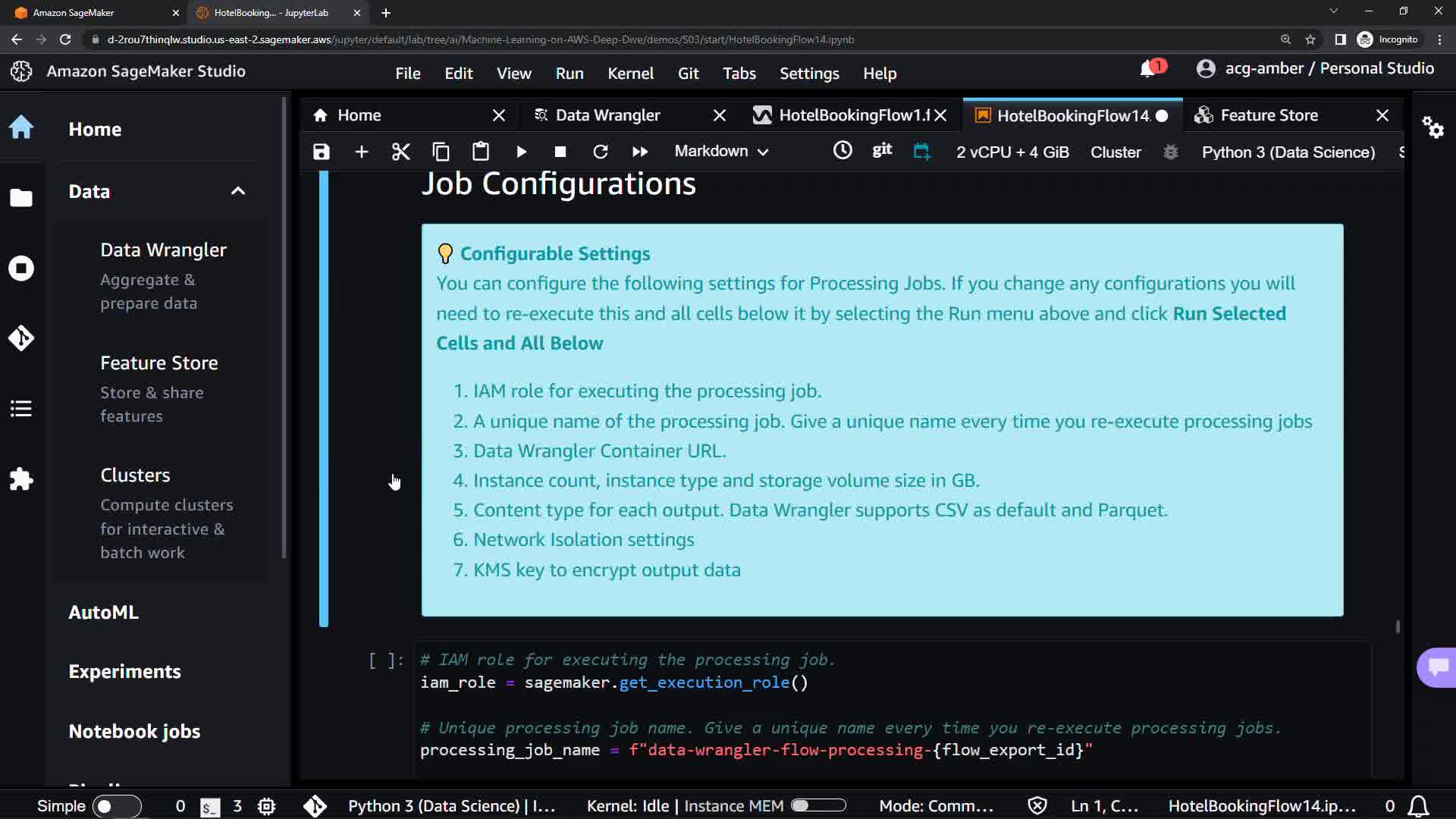Toggle Simple interface mode switch

tap(116, 806)
